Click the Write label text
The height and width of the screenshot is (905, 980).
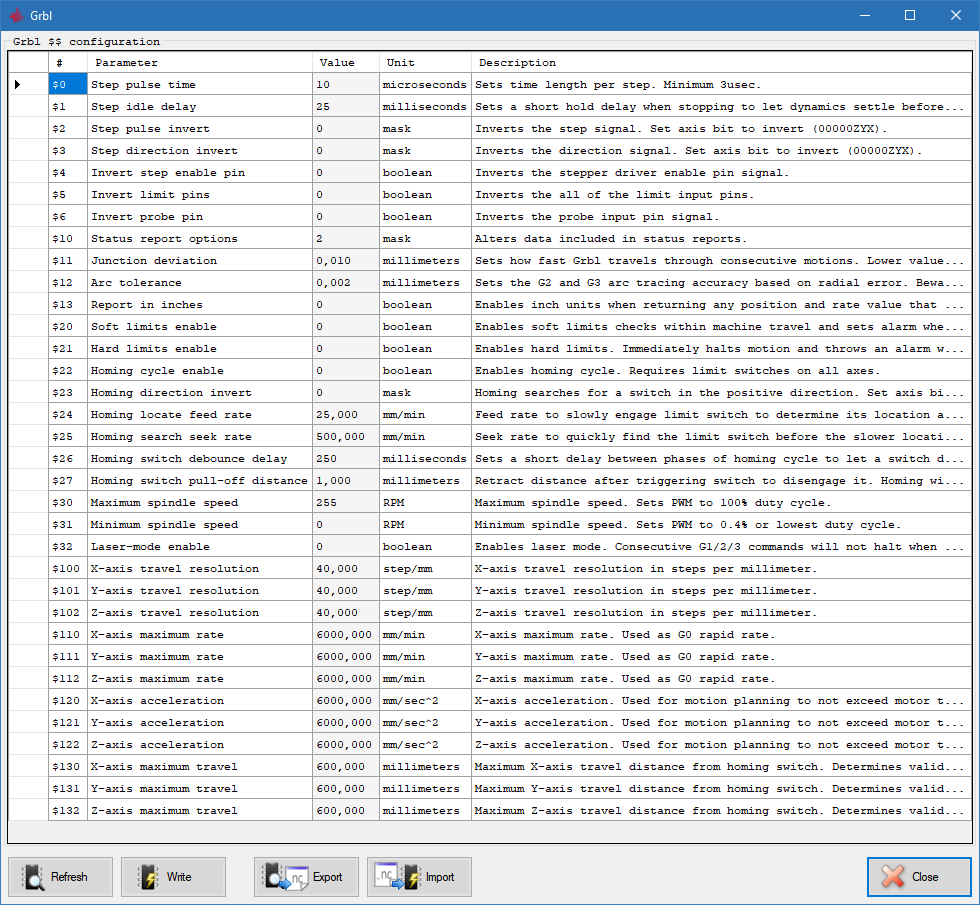(179, 877)
